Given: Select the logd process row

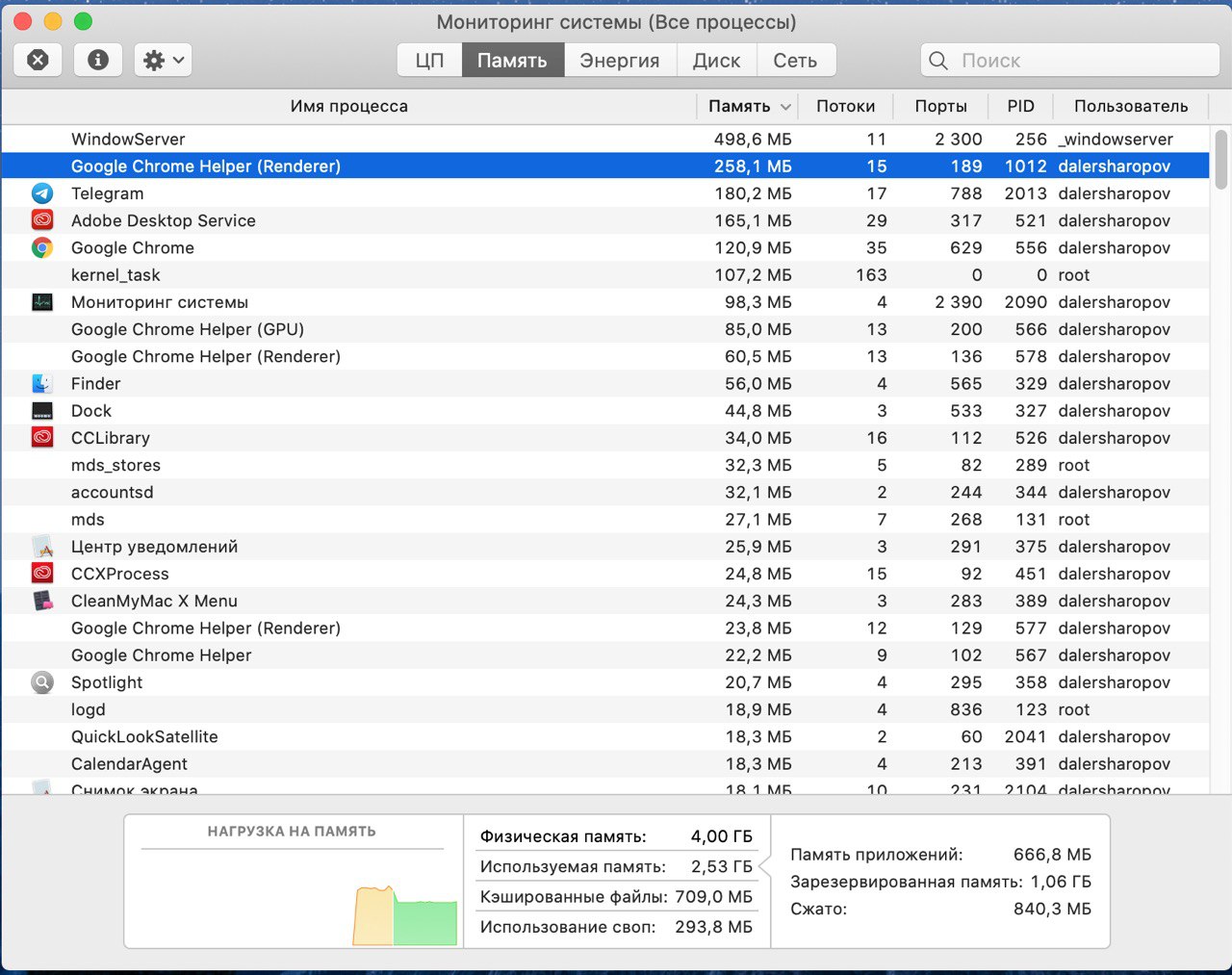Looking at the screenshot, I should click(605, 709).
